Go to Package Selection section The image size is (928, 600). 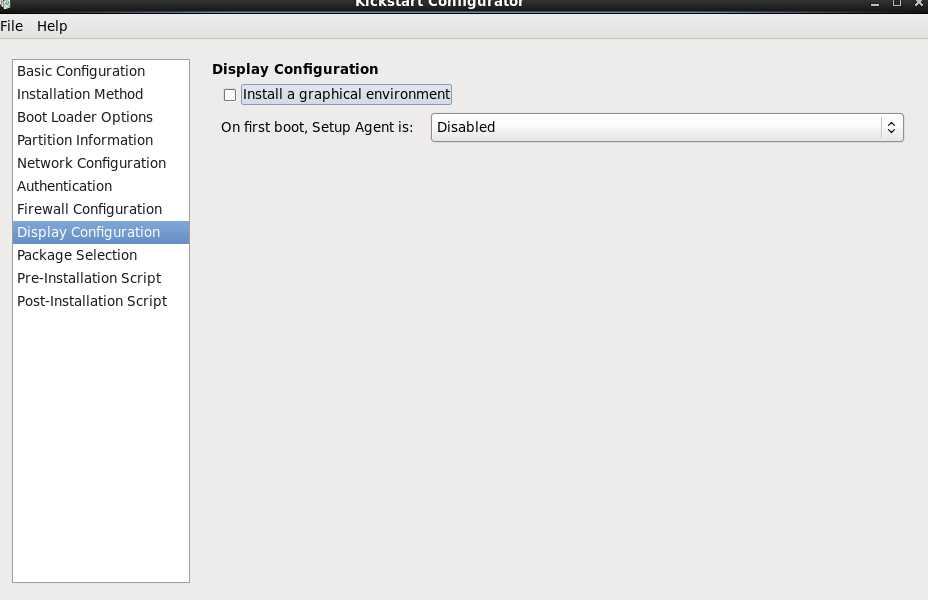point(101,256)
